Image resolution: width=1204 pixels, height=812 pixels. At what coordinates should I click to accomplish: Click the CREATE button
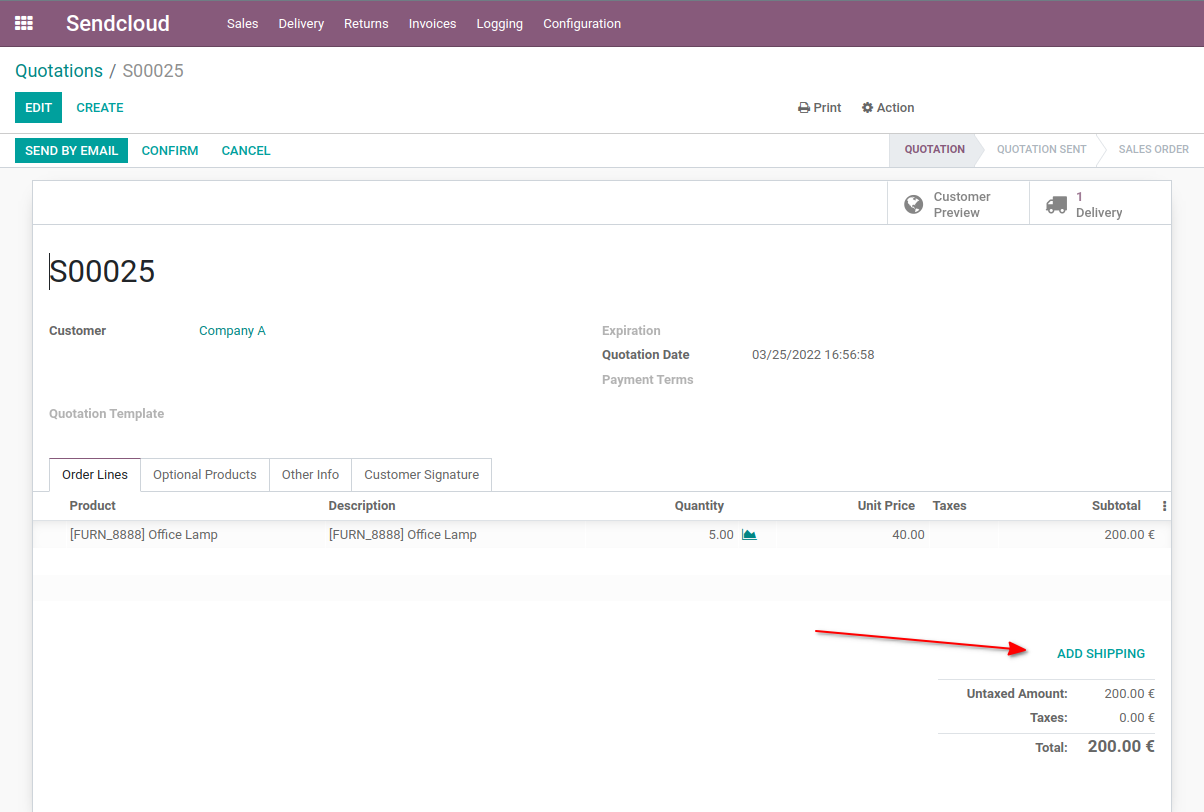click(x=100, y=107)
